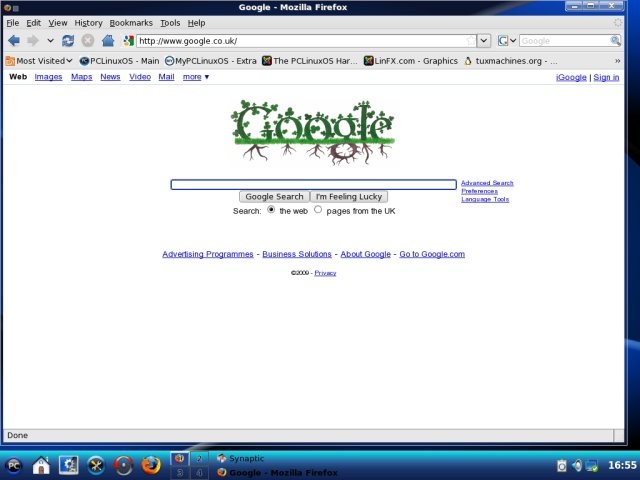The image size is (640, 480).
Task: Expand the 'more' Google services dropdown
Action: click(x=196, y=77)
